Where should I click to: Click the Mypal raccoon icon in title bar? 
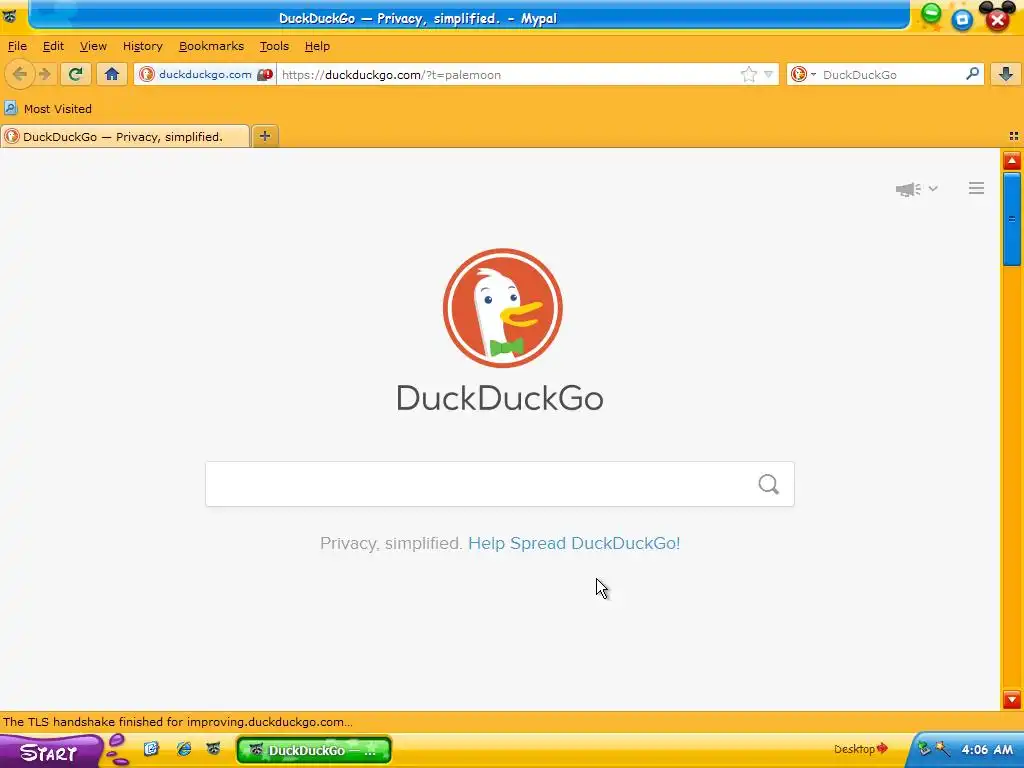(x=10, y=16)
